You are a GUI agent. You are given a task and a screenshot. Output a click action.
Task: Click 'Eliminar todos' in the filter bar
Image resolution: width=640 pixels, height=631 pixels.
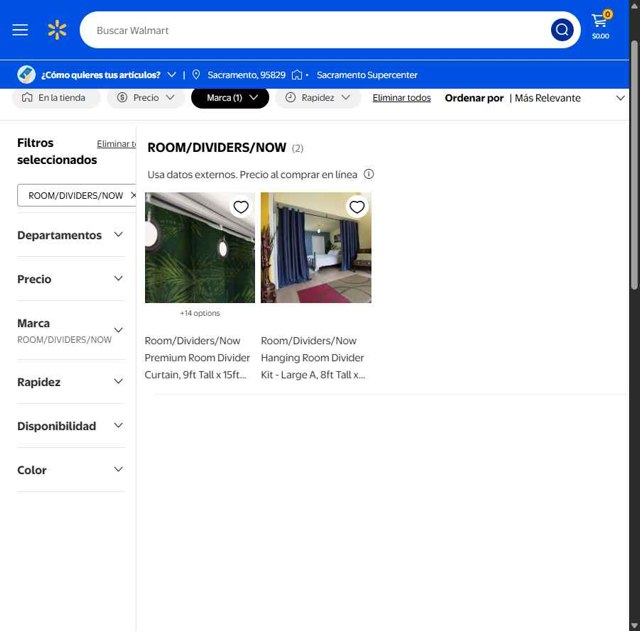402,98
